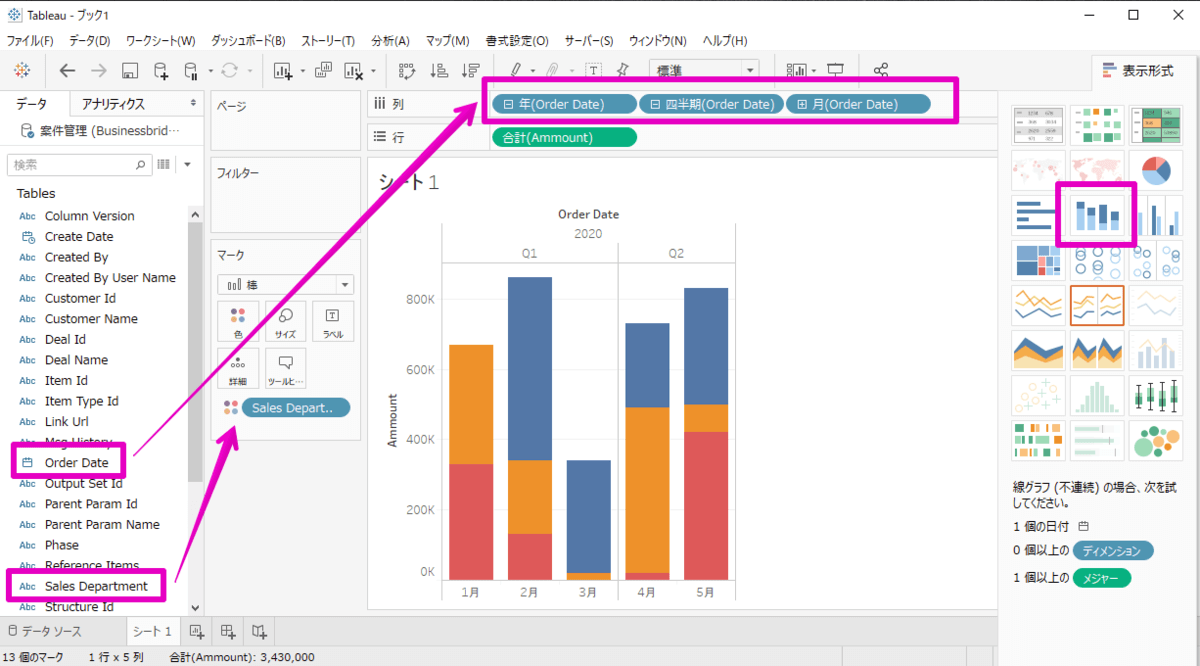
Task: Collapse the Quarter(Order Date) pill
Action: (x=656, y=104)
